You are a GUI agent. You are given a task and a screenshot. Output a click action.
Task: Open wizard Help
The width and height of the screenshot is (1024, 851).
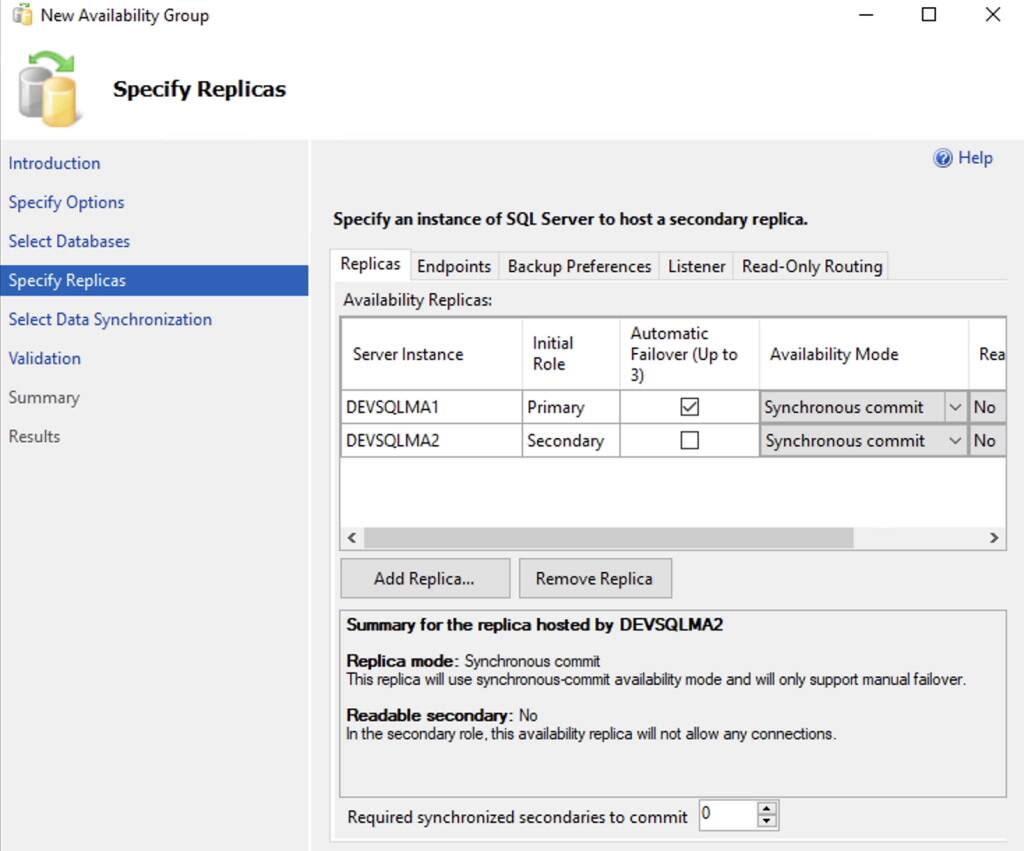click(x=972, y=158)
